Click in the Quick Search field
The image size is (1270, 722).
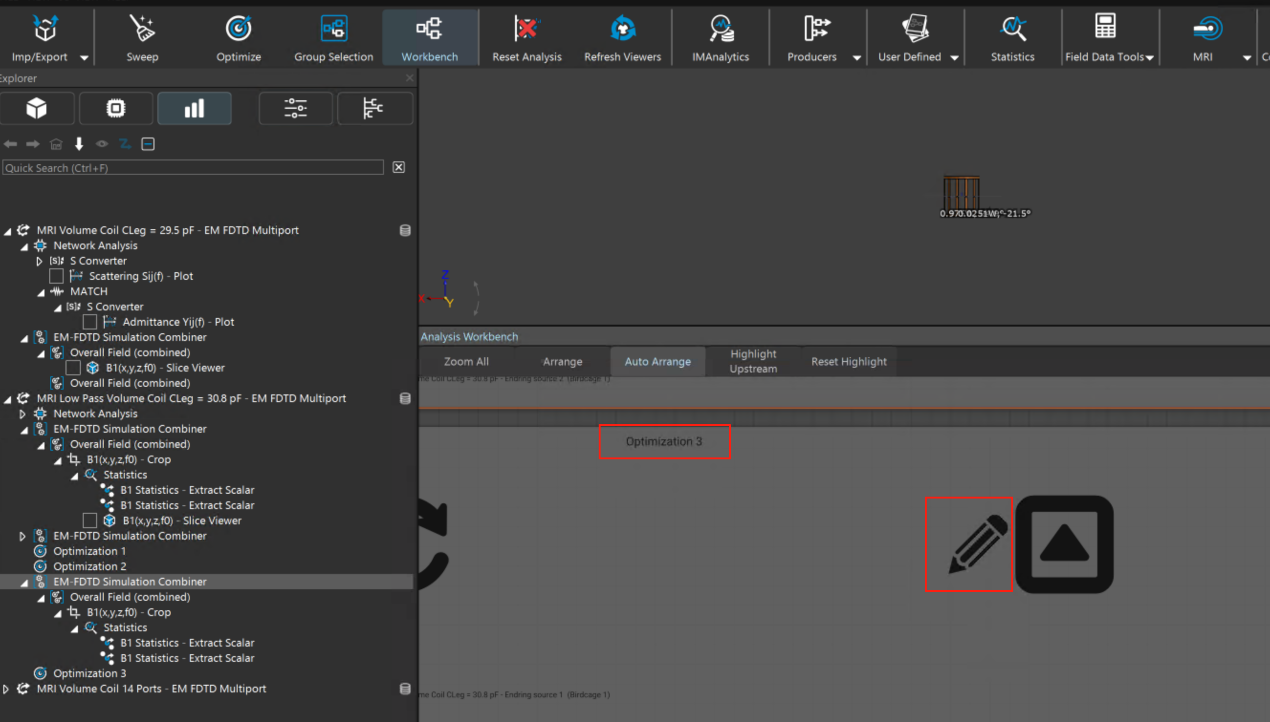[x=193, y=168]
